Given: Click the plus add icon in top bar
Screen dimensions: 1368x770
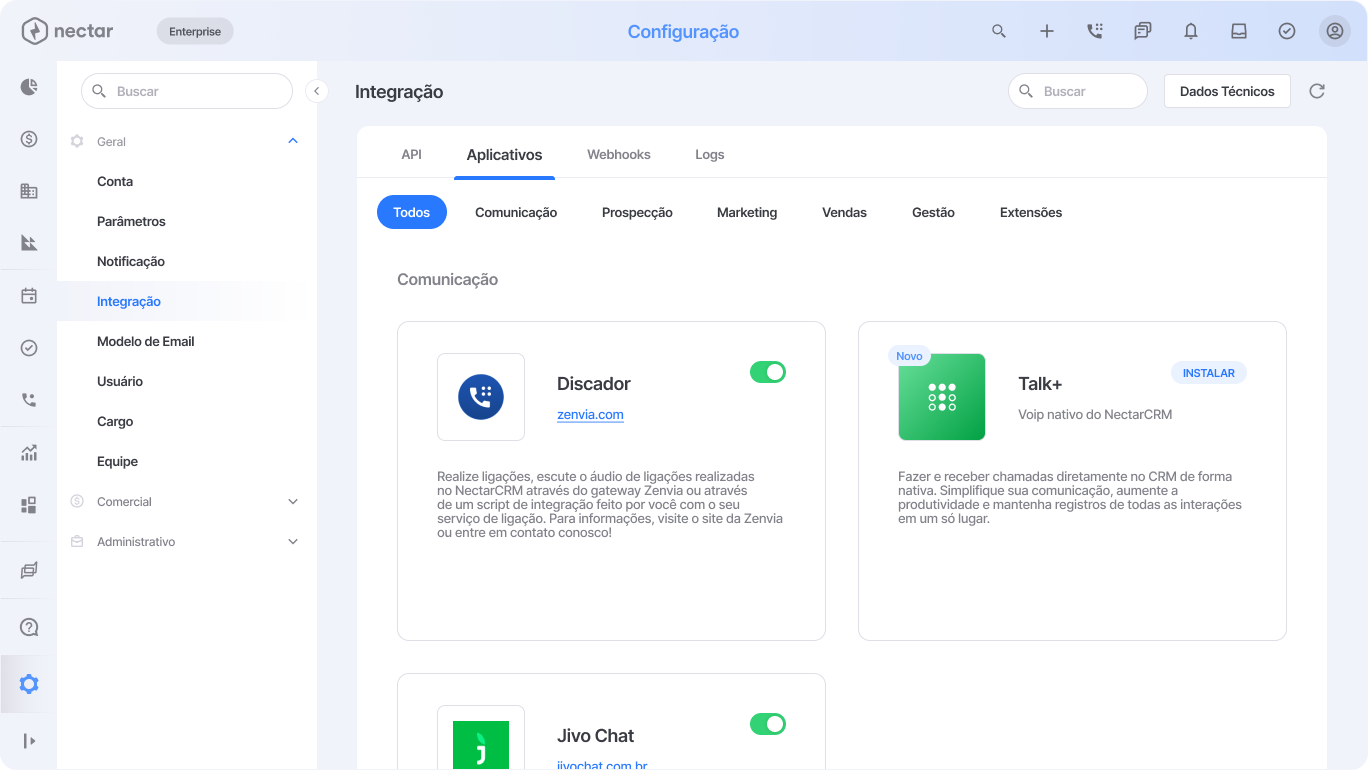Looking at the screenshot, I should pos(1047,31).
